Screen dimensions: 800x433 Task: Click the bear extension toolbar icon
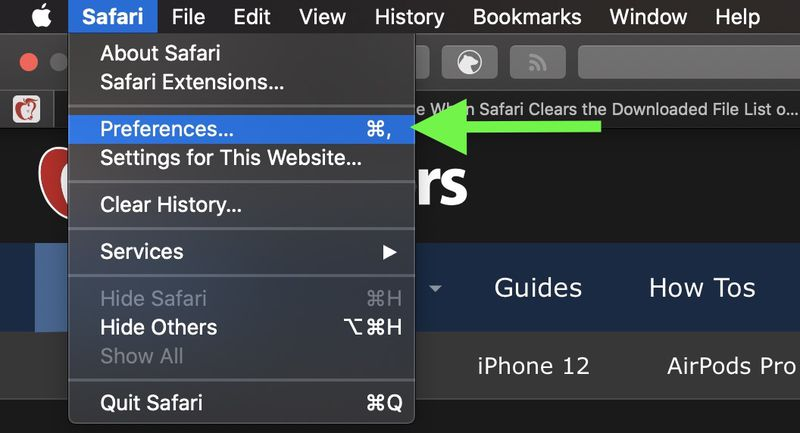[x=469, y=62]
